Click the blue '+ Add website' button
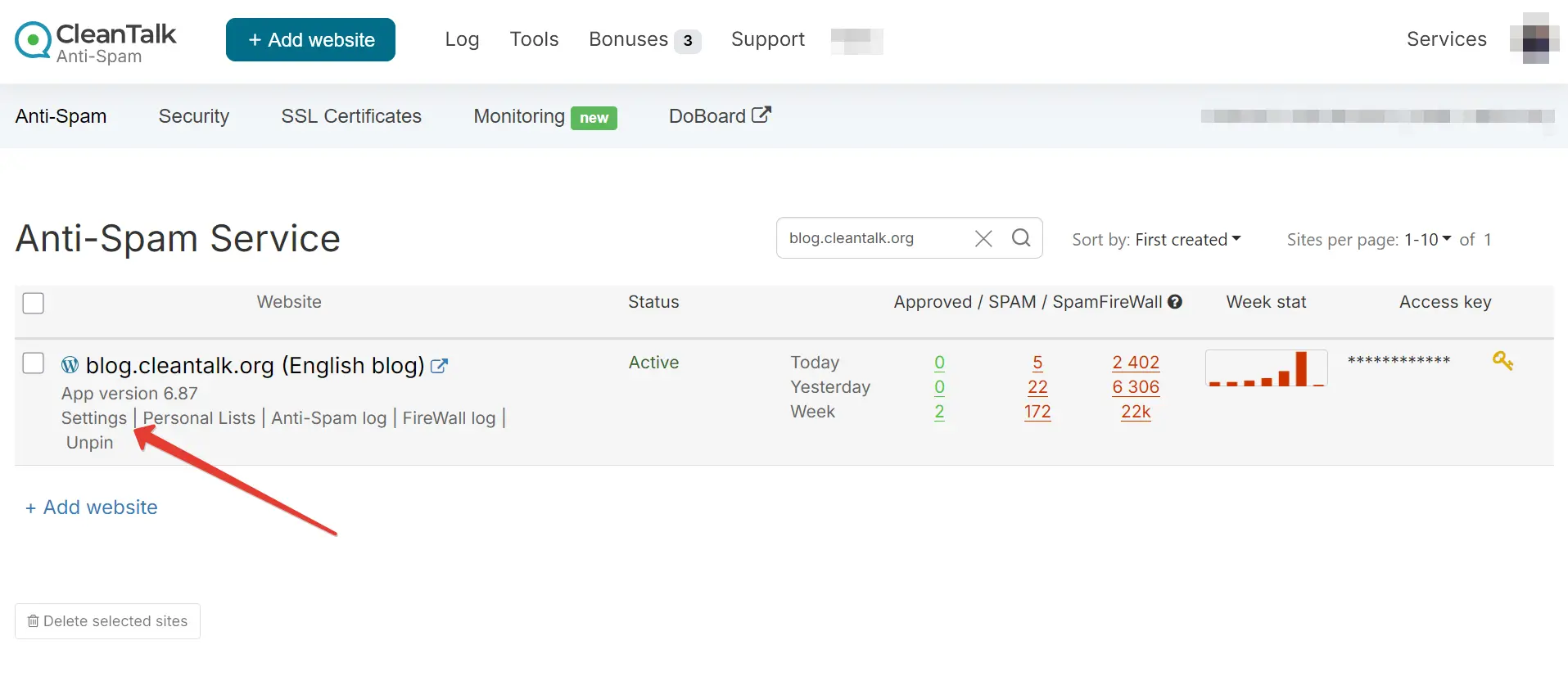 click(310, 39)
